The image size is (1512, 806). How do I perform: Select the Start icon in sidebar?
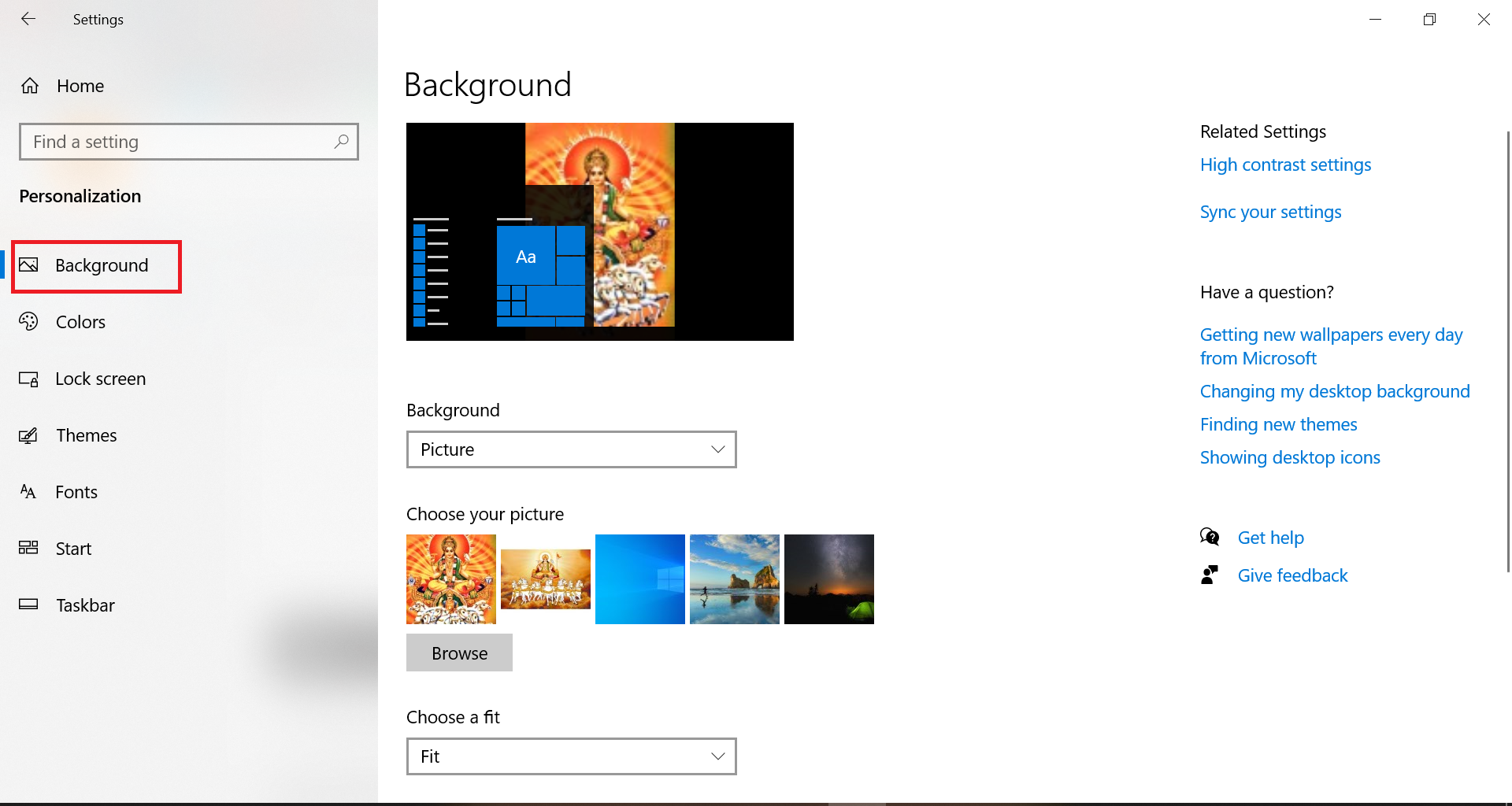[x=28, y=548]
